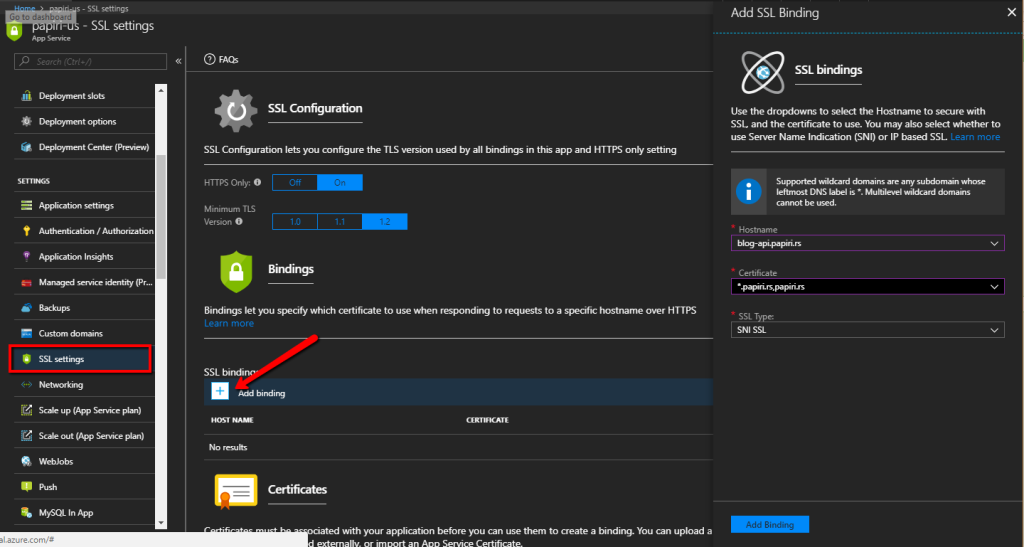The height and width of the screenshot is (547, 1024).
Task: Click the plus icon for Add binding
Action: coord(220,392)
